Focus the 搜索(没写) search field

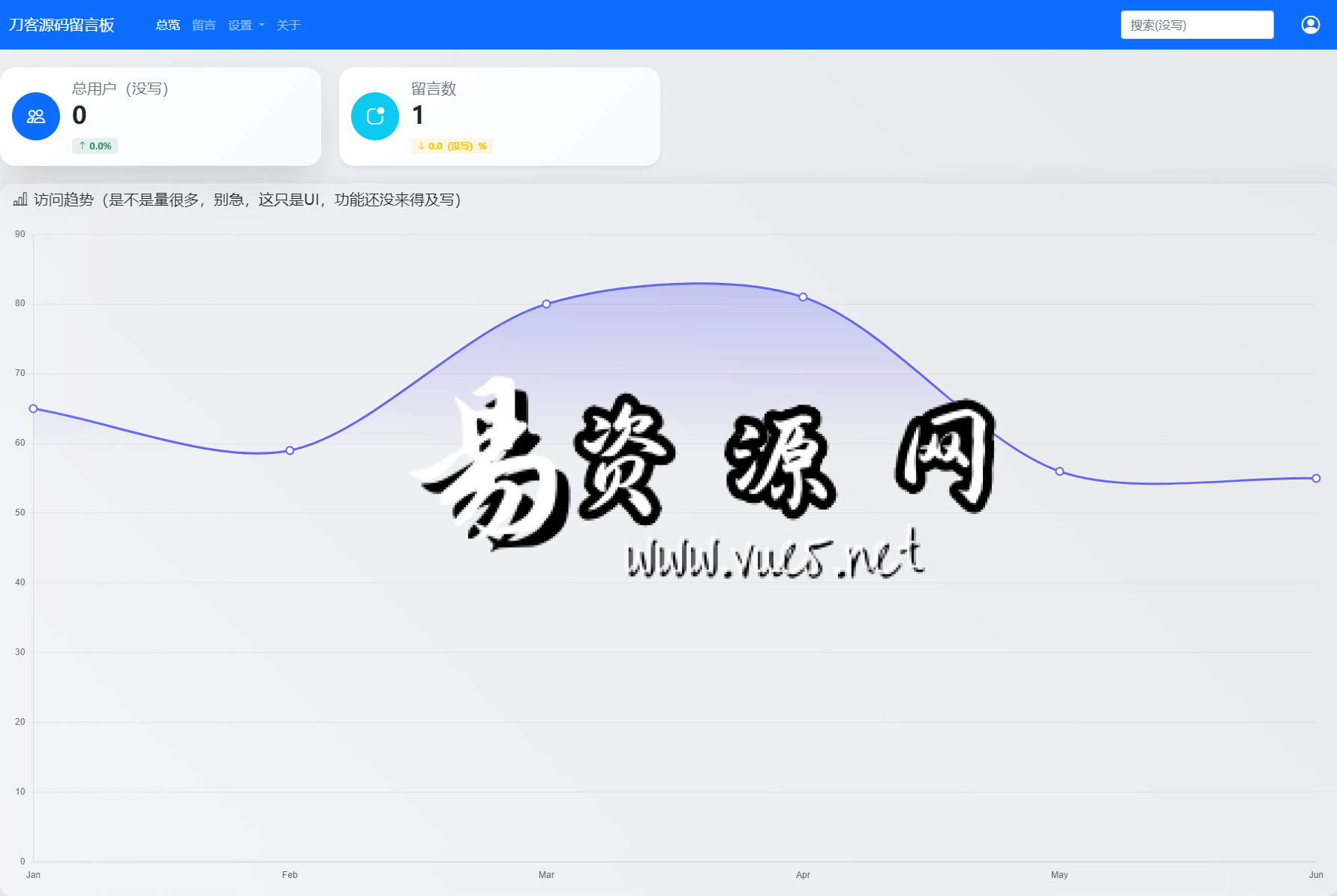tap(1197, 25)
